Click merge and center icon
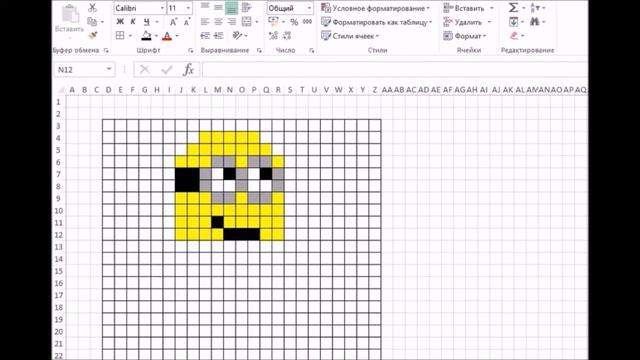This screenshot has width=640, height=360. [x=247, y=22]
